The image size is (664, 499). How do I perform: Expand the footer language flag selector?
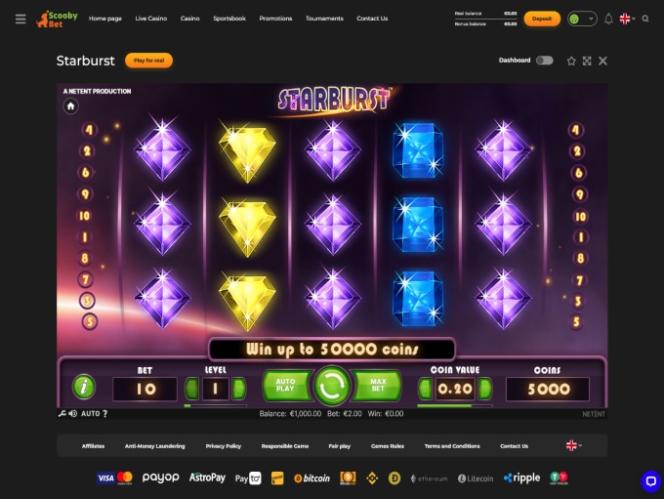574,446
